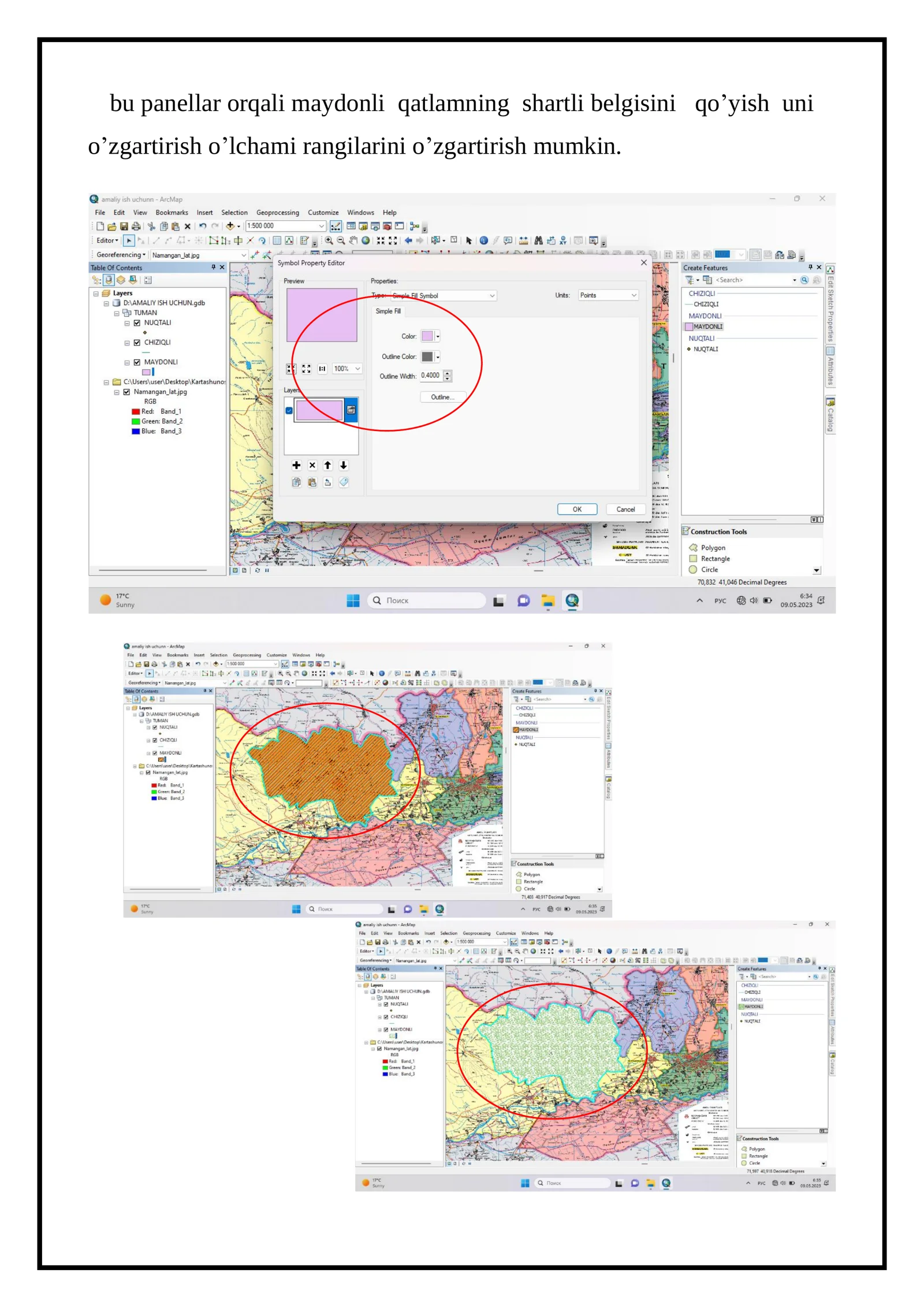Viewport: 924px width, 1307px height.
Task: Click Zoom In magnifier in first screenshot's toolbar
Action: point(329,240)
